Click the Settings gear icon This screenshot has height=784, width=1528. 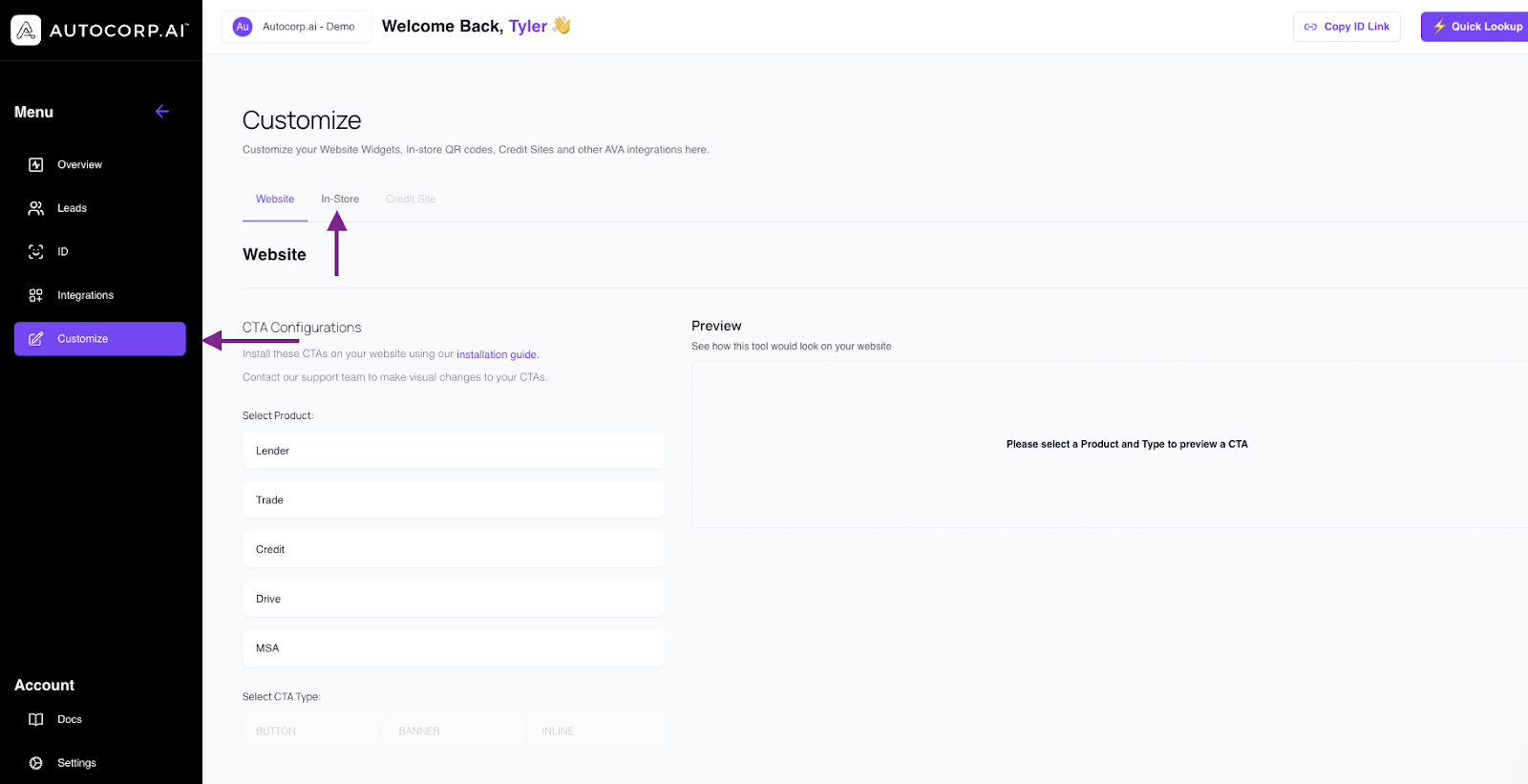[x=36, y=763]
